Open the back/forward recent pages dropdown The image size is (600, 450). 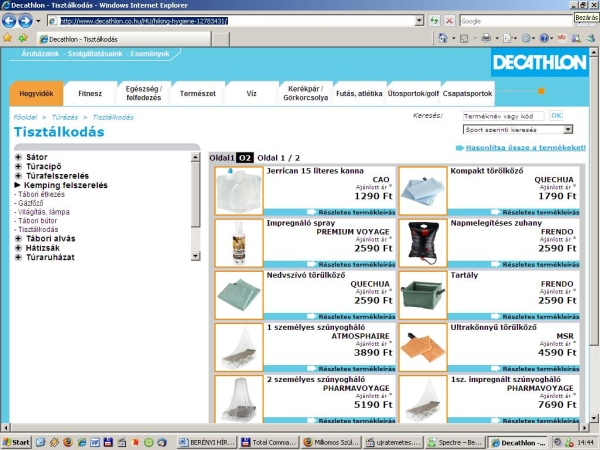(x=38, y=21)
